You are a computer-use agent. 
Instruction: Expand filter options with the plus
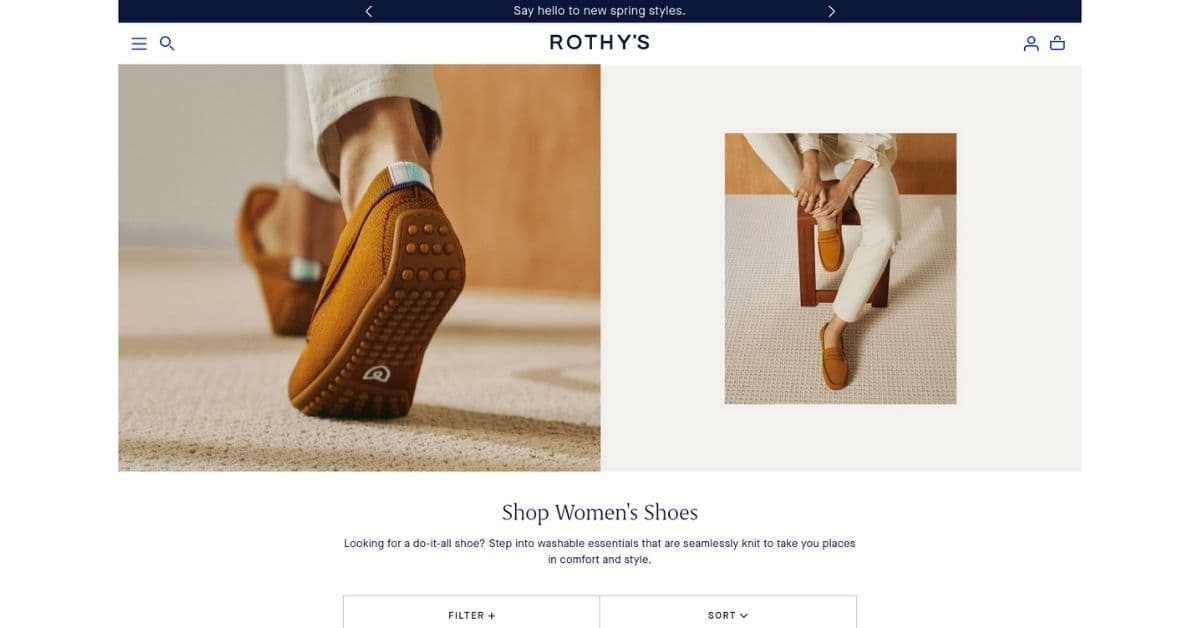tap(492, 615)
